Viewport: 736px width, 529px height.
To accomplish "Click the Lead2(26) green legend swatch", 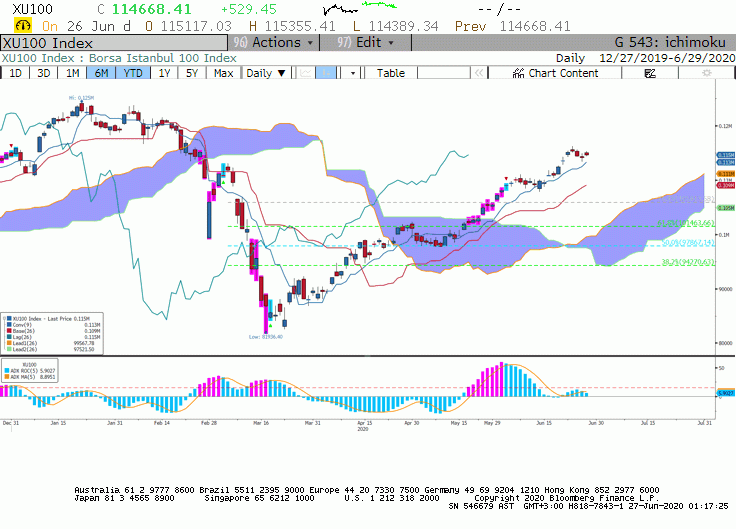I will click(x=9, y=349).
